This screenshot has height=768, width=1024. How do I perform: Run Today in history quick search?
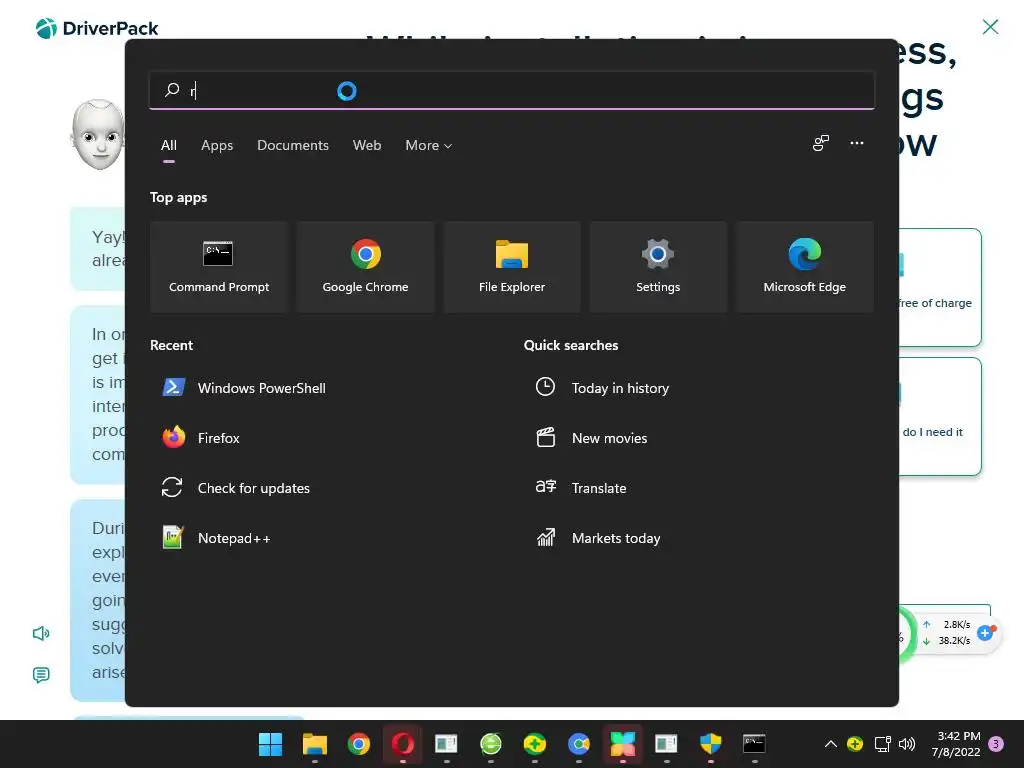tap(602, 388)
